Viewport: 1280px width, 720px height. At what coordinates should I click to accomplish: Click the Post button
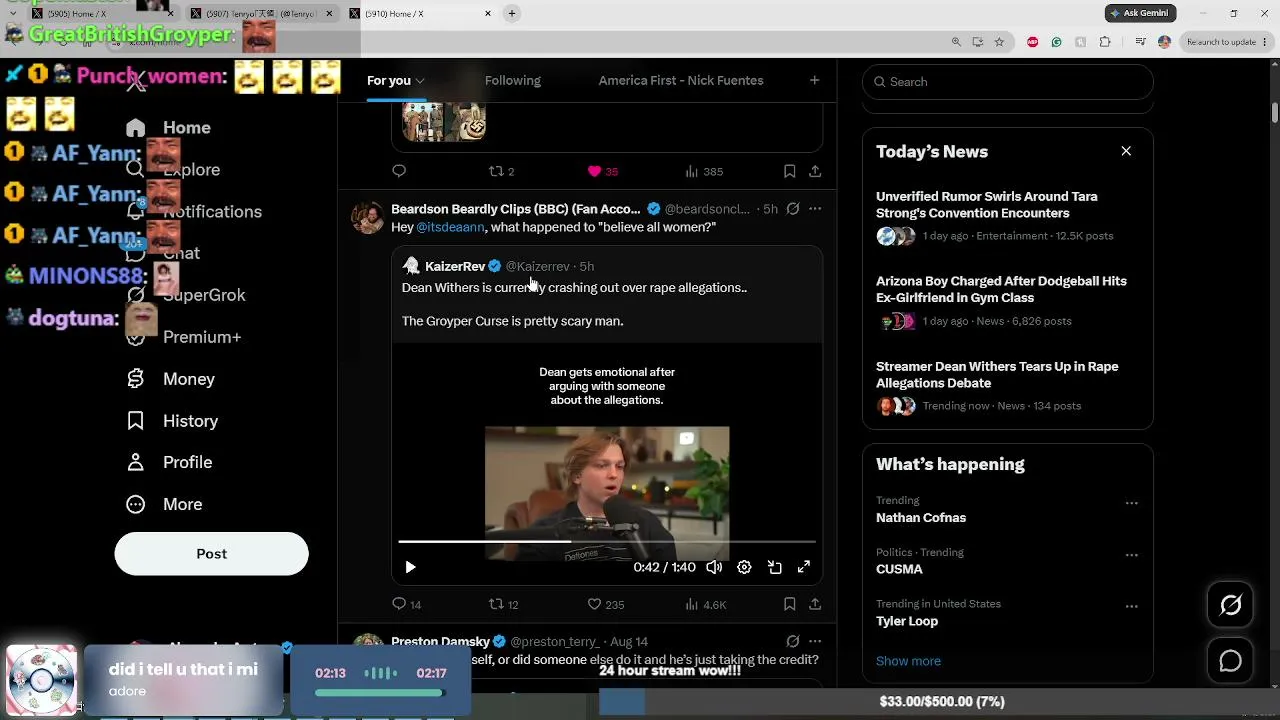(211, 554)
